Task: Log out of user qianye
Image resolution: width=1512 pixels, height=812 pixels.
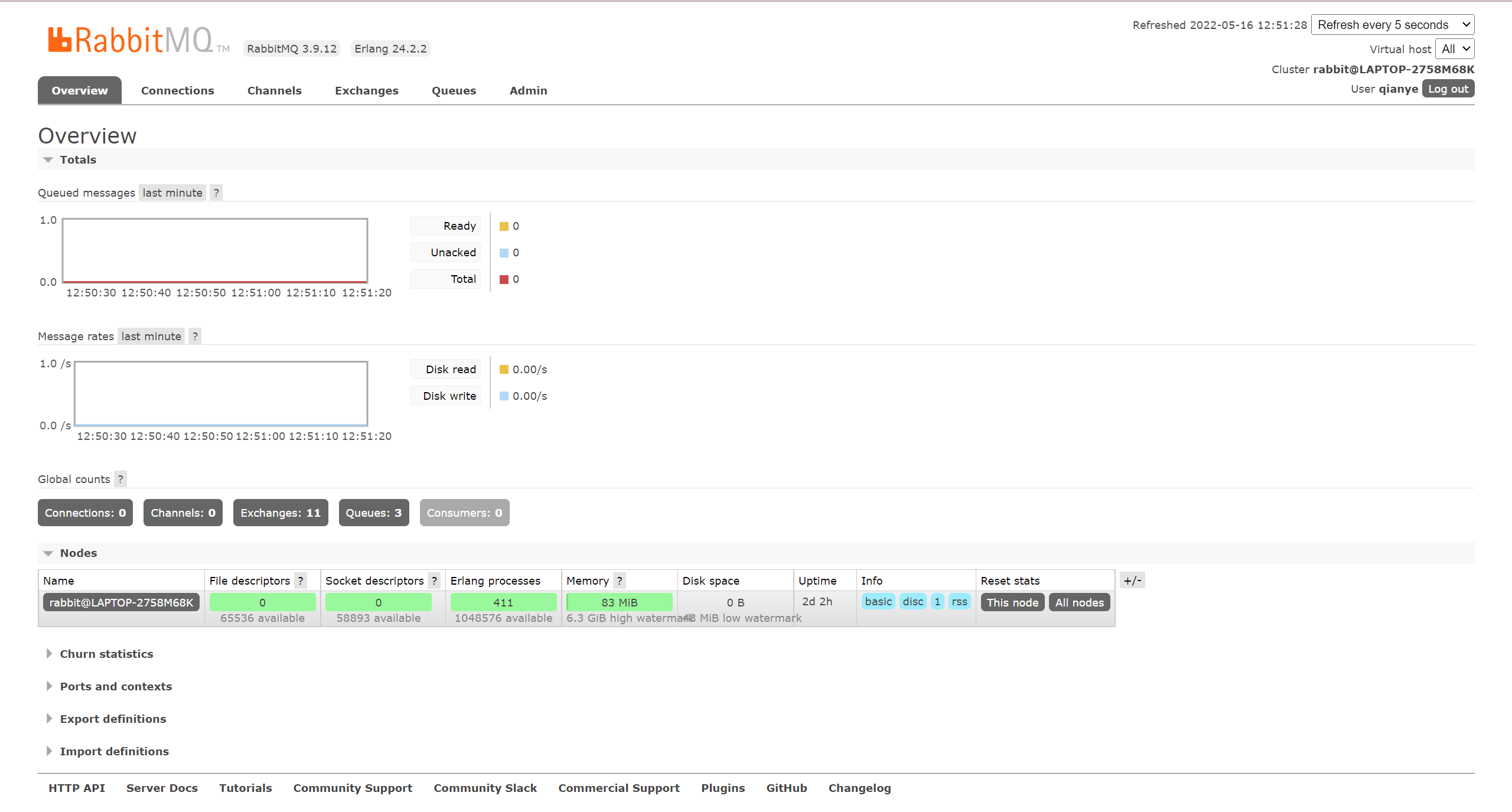Action: coord(1448,89)
